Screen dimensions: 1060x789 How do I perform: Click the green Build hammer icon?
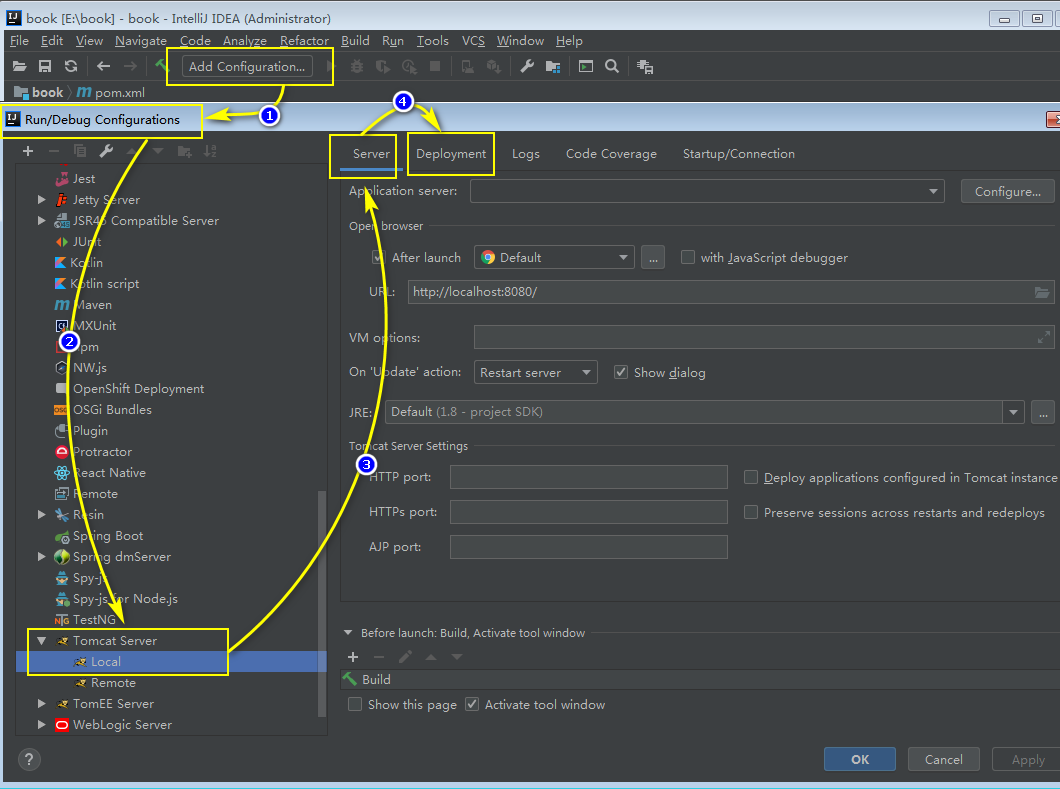(161, 66)
